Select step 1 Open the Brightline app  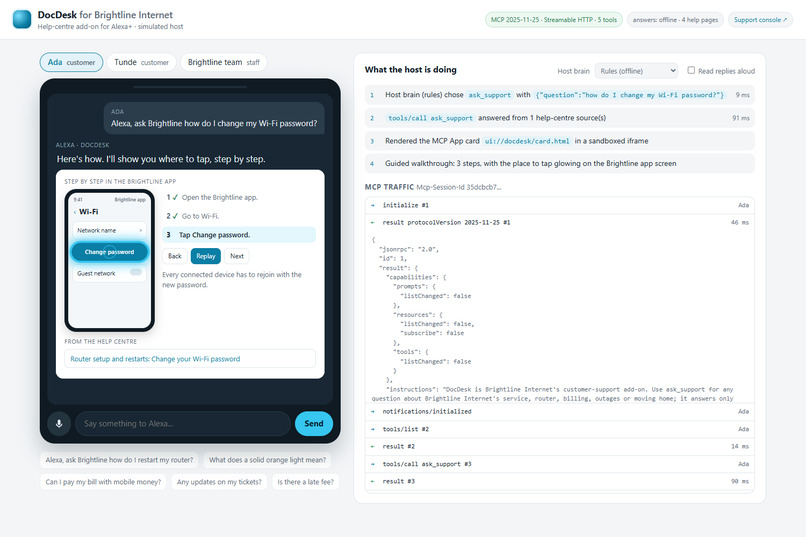coord(239,197)
